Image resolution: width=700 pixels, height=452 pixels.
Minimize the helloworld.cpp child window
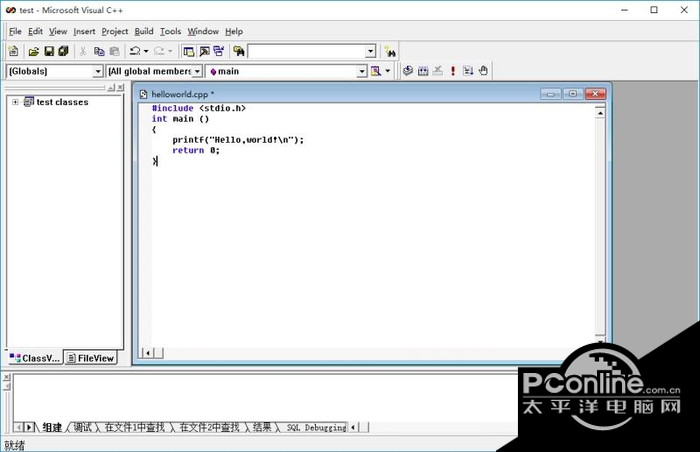tap(550, 94)
